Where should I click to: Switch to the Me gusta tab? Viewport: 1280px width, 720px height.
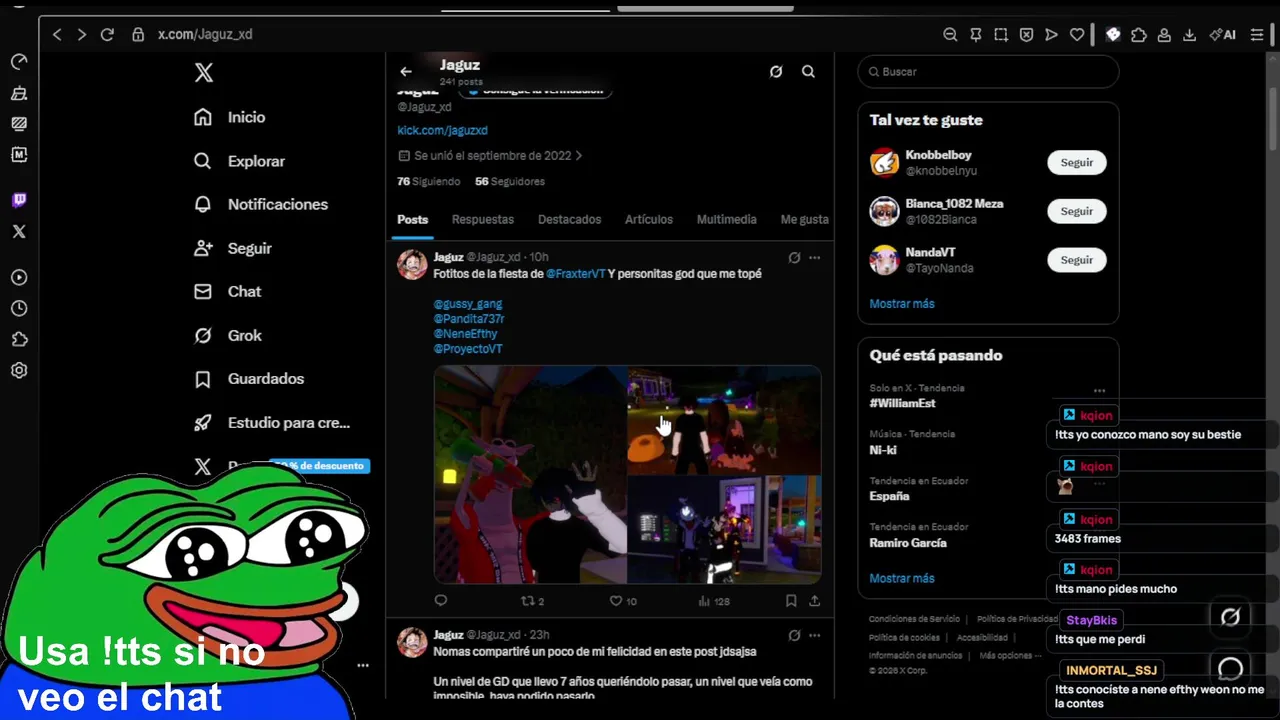[805, 220]
